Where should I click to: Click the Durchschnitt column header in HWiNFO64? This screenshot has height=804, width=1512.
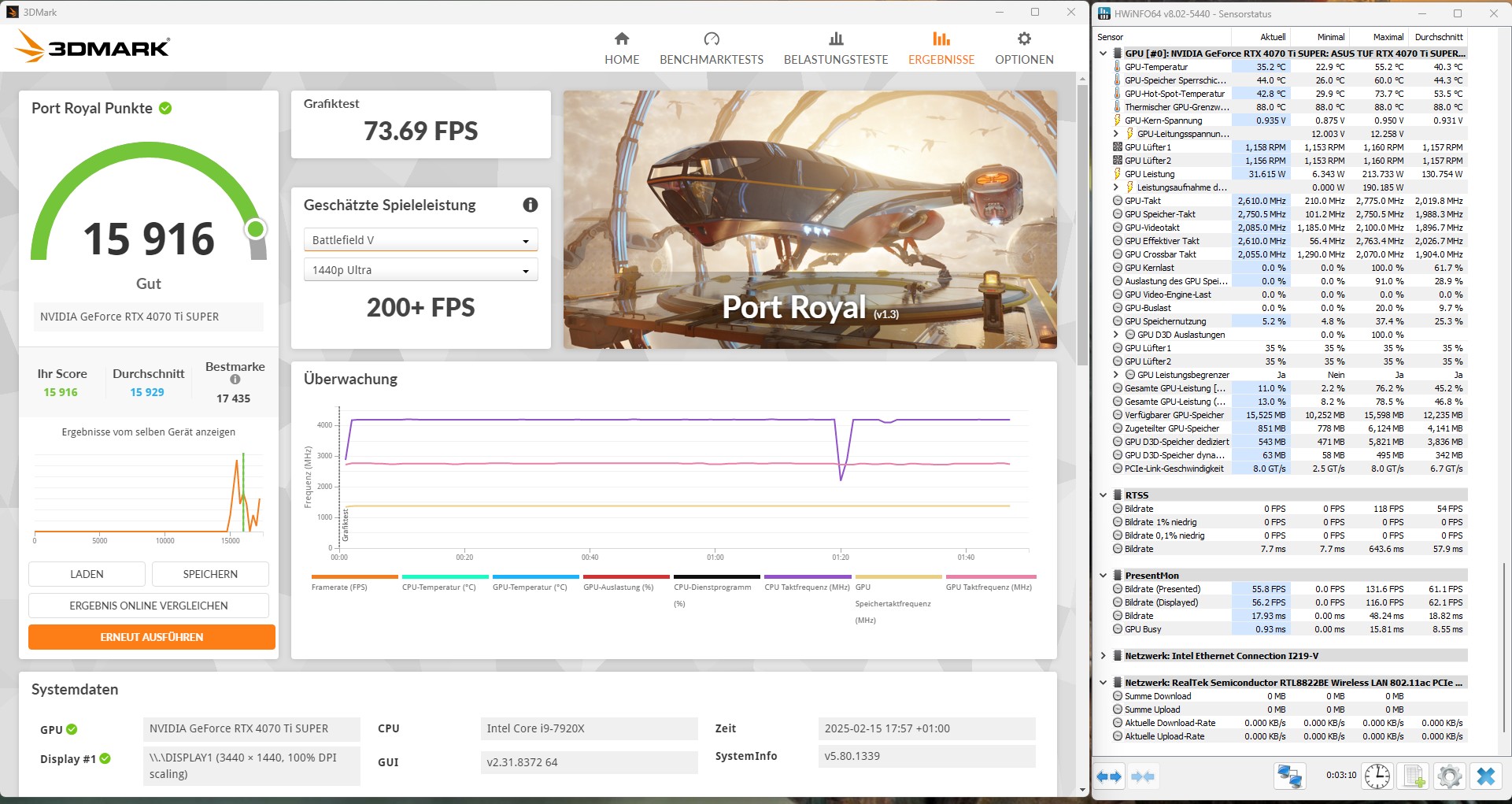point(1439,37)
